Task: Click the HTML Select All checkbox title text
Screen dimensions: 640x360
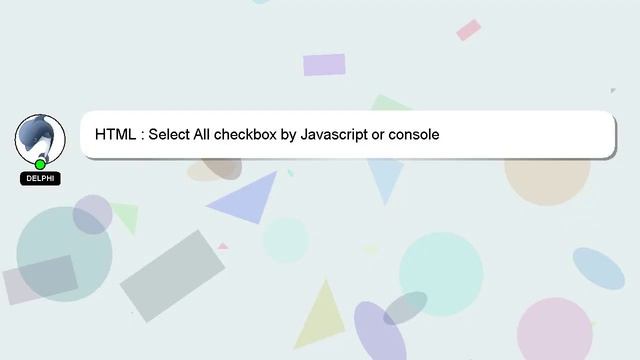Action: tap(267, 134)
